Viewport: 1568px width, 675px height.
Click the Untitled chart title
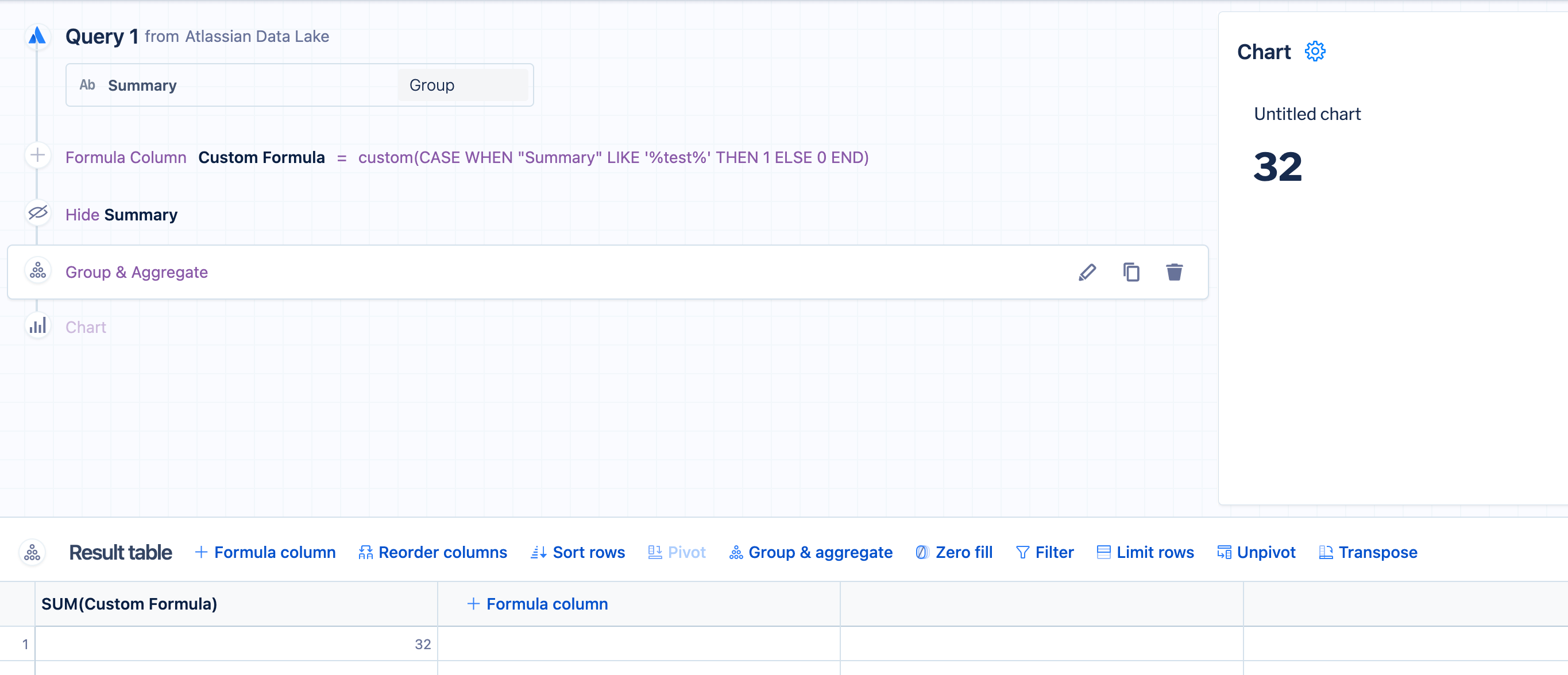pyautogui.click(x=1307, y=114)
